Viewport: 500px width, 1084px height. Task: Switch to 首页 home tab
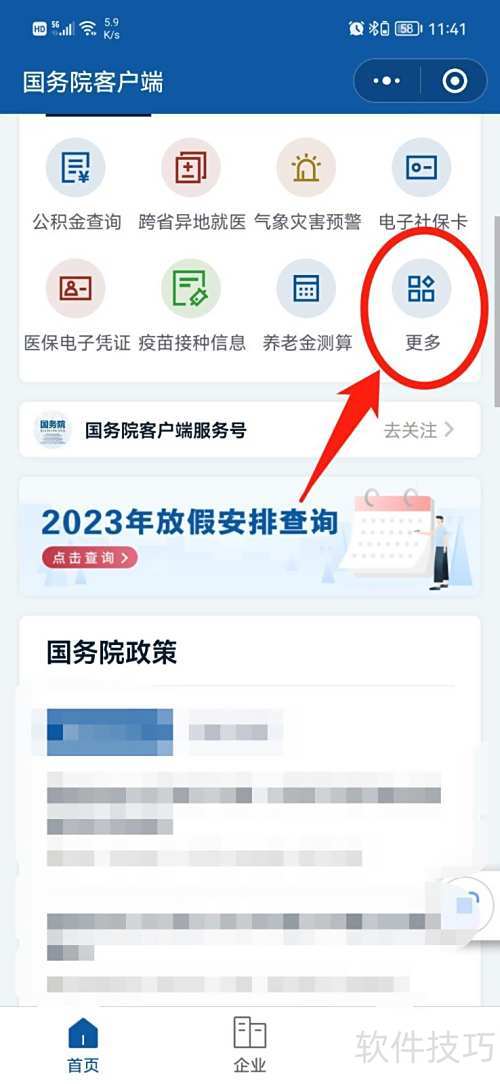click(x=83, y=1045)
